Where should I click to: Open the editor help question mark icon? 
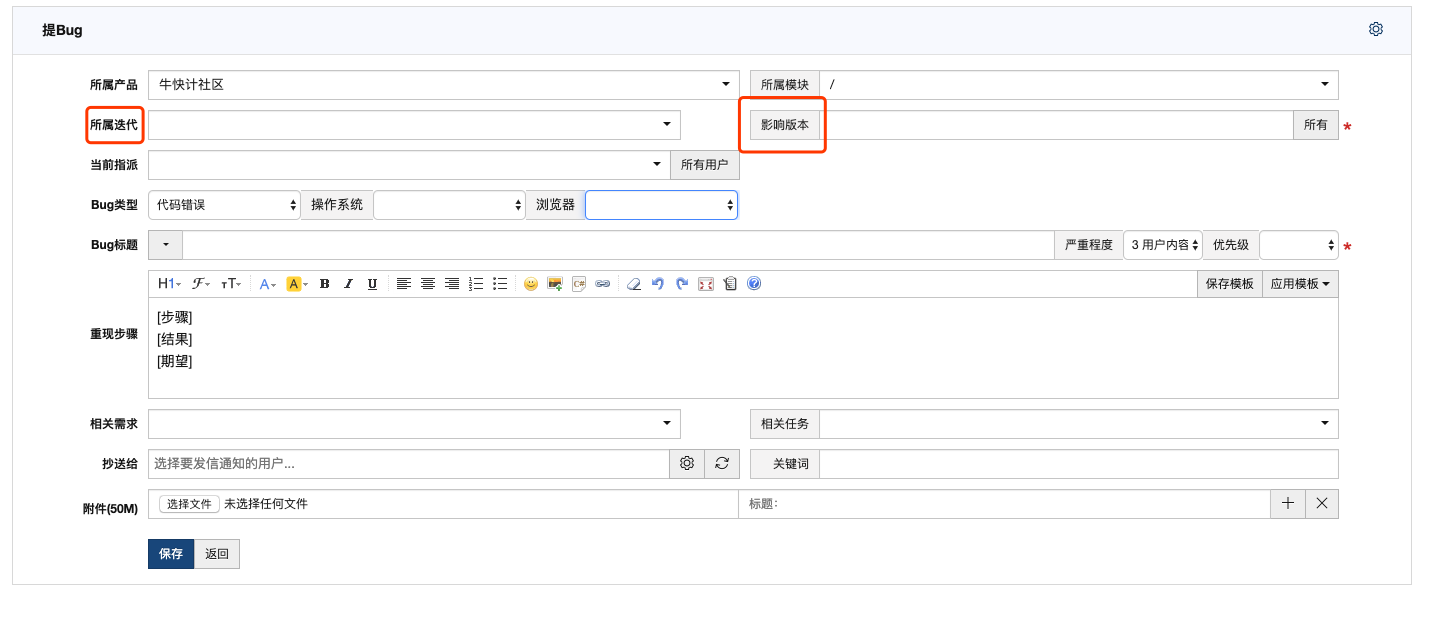pyautogui.click(x=754, y=284)
